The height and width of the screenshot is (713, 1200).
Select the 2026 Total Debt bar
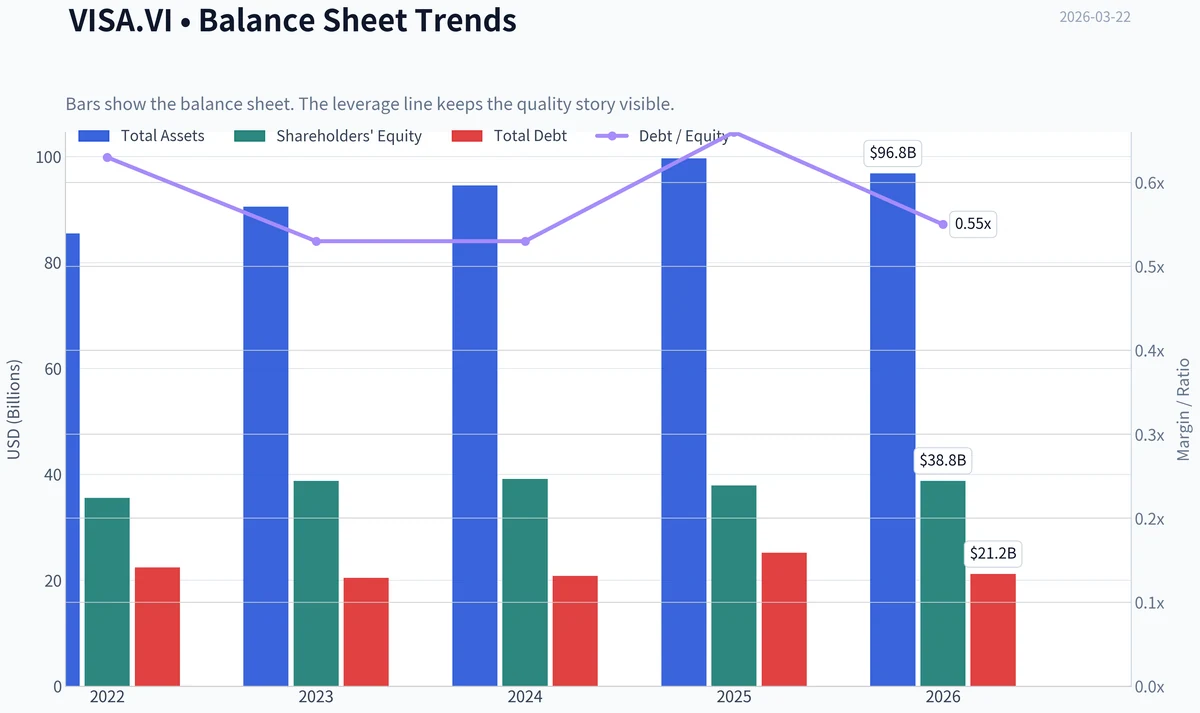[x=993, y=630]
